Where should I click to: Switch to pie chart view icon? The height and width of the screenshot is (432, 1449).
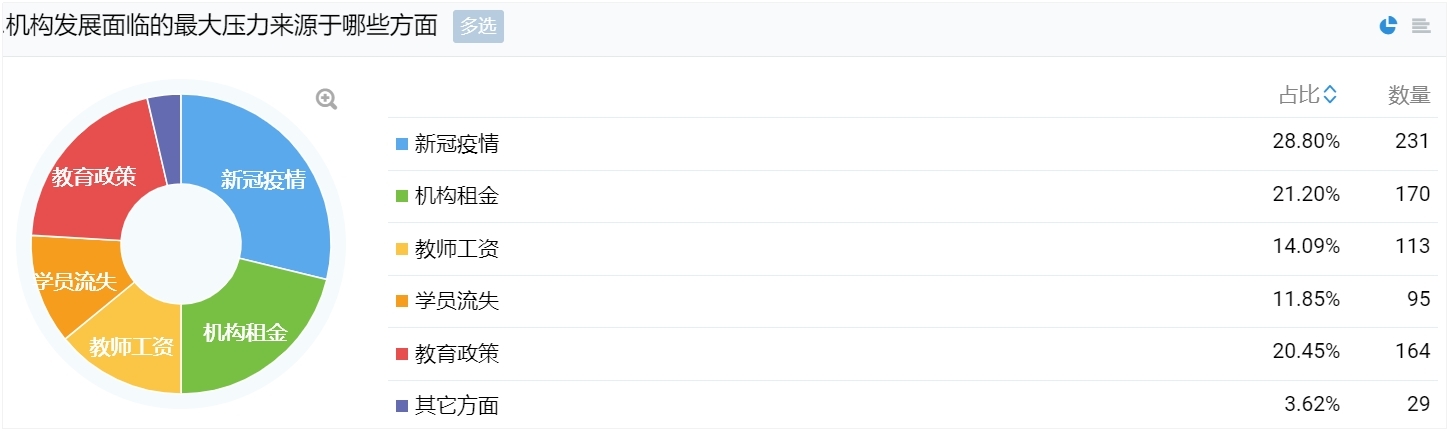pyautogui.click(x=1388, y=26)
